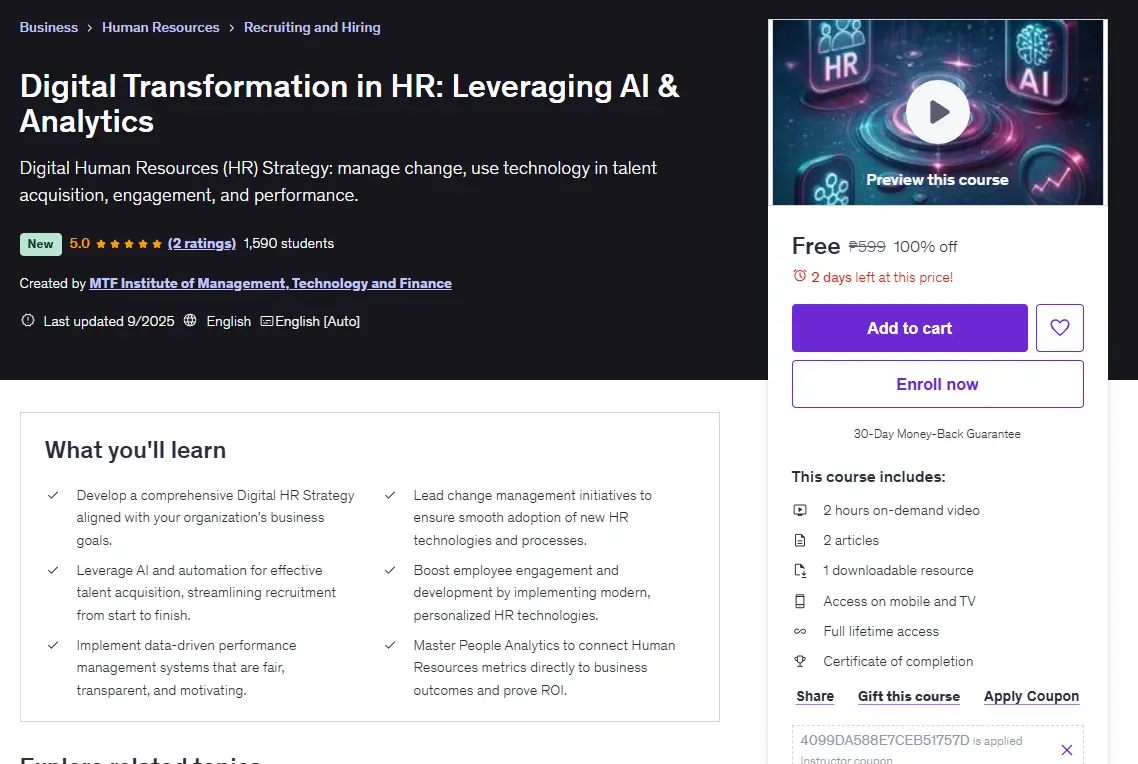
Task: Click the 1,590 students text
Action: [289, 243]
